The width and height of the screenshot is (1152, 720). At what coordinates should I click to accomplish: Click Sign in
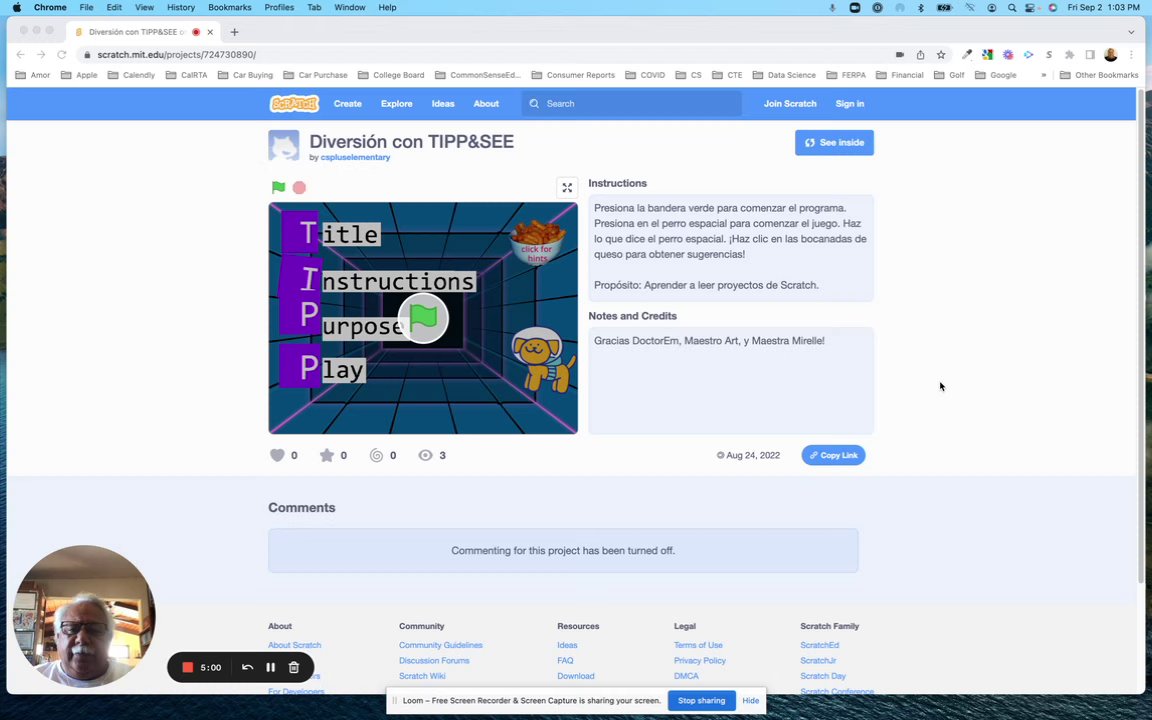coord(849,104)
